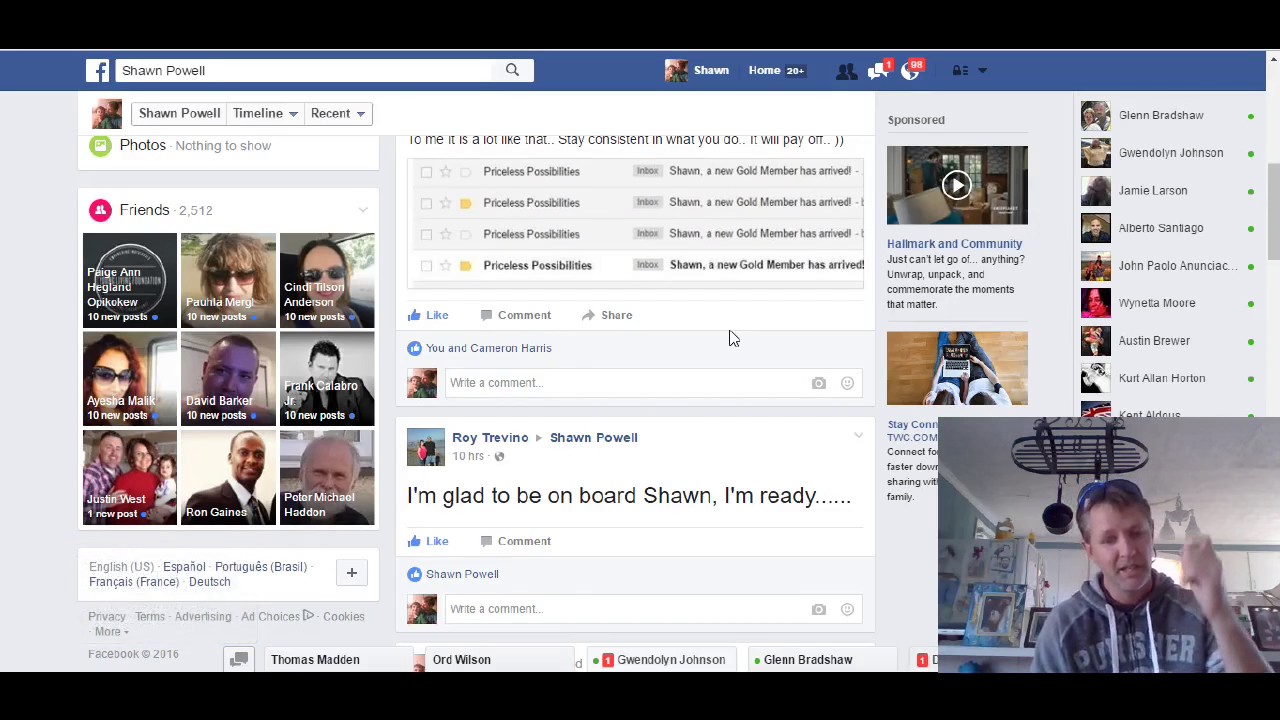The image size is (1280, 720).
Task: Open Ayesha Malik friend thumbnail
Action: [130, 379]
